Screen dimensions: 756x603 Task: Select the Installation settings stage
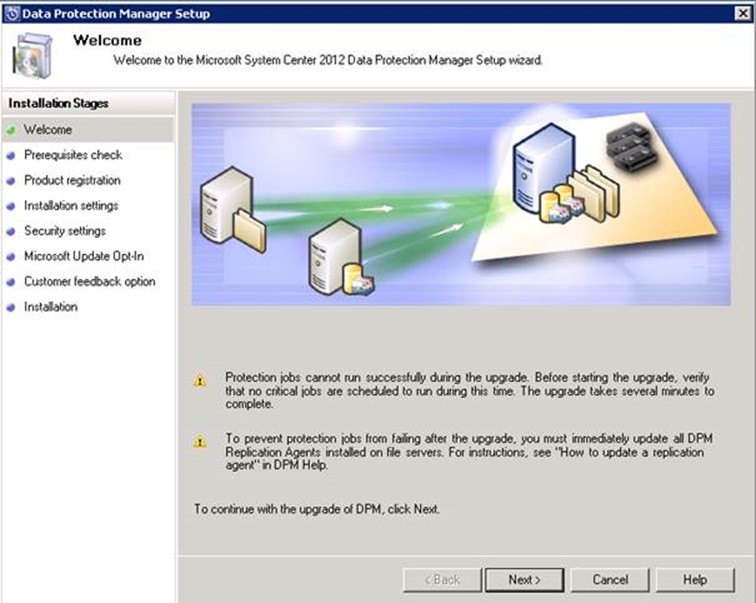71,206
